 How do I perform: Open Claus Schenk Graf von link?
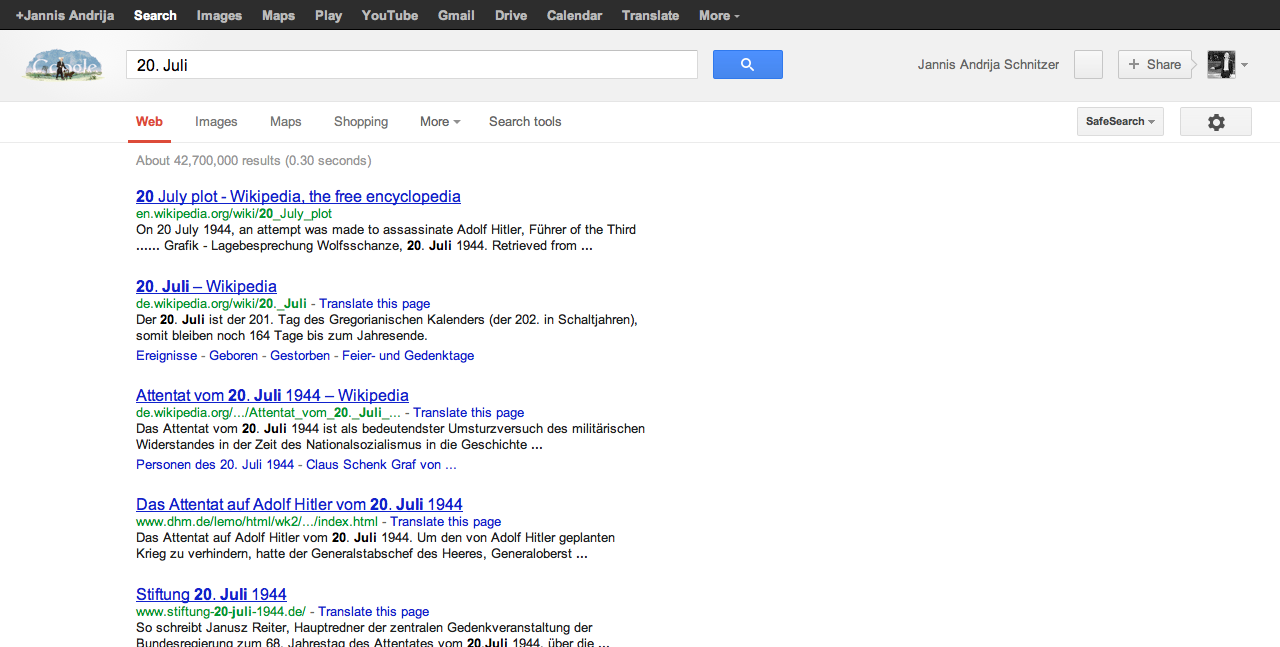(x=381, y=465)
